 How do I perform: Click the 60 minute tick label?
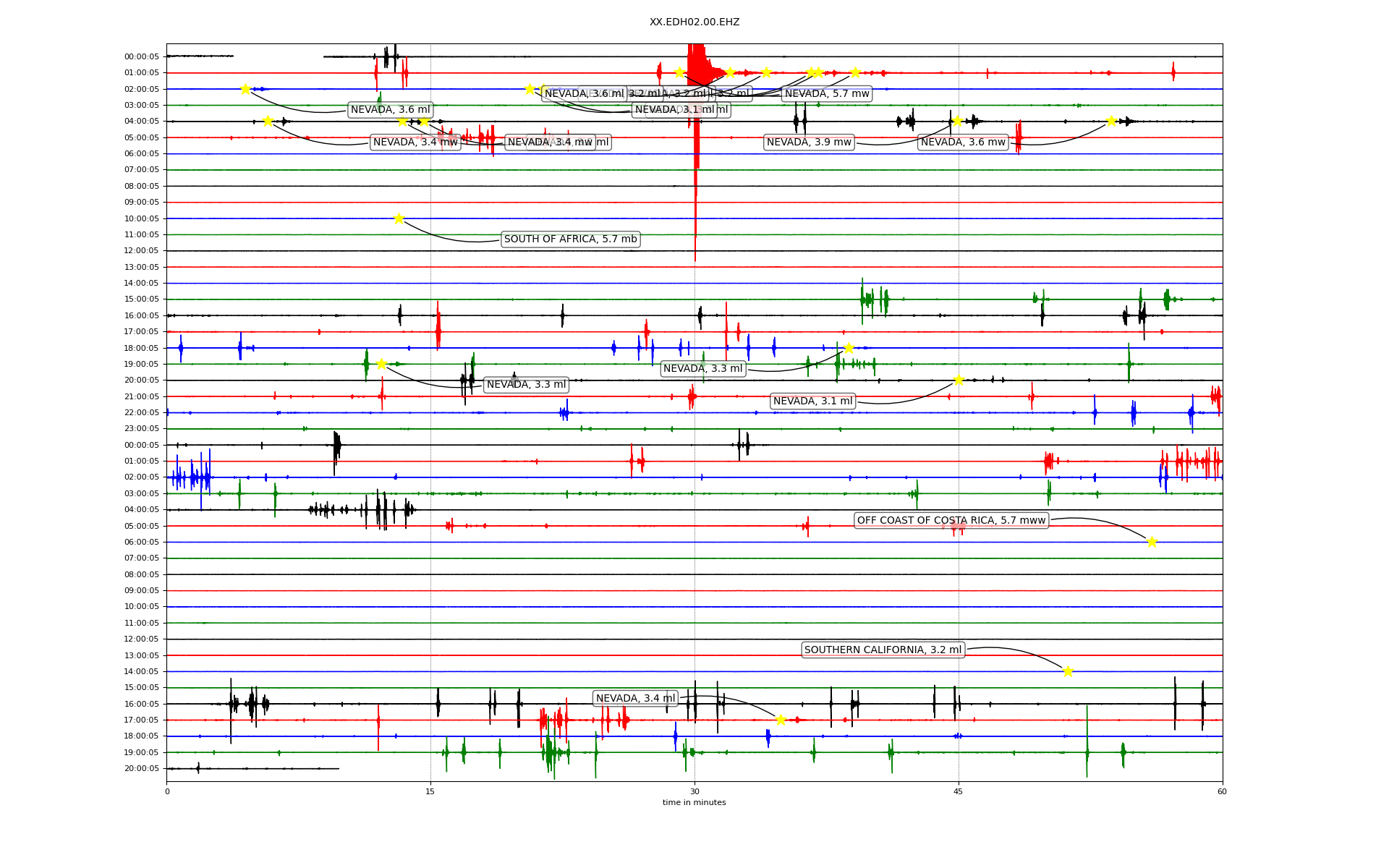click(x=1221, y=791)
